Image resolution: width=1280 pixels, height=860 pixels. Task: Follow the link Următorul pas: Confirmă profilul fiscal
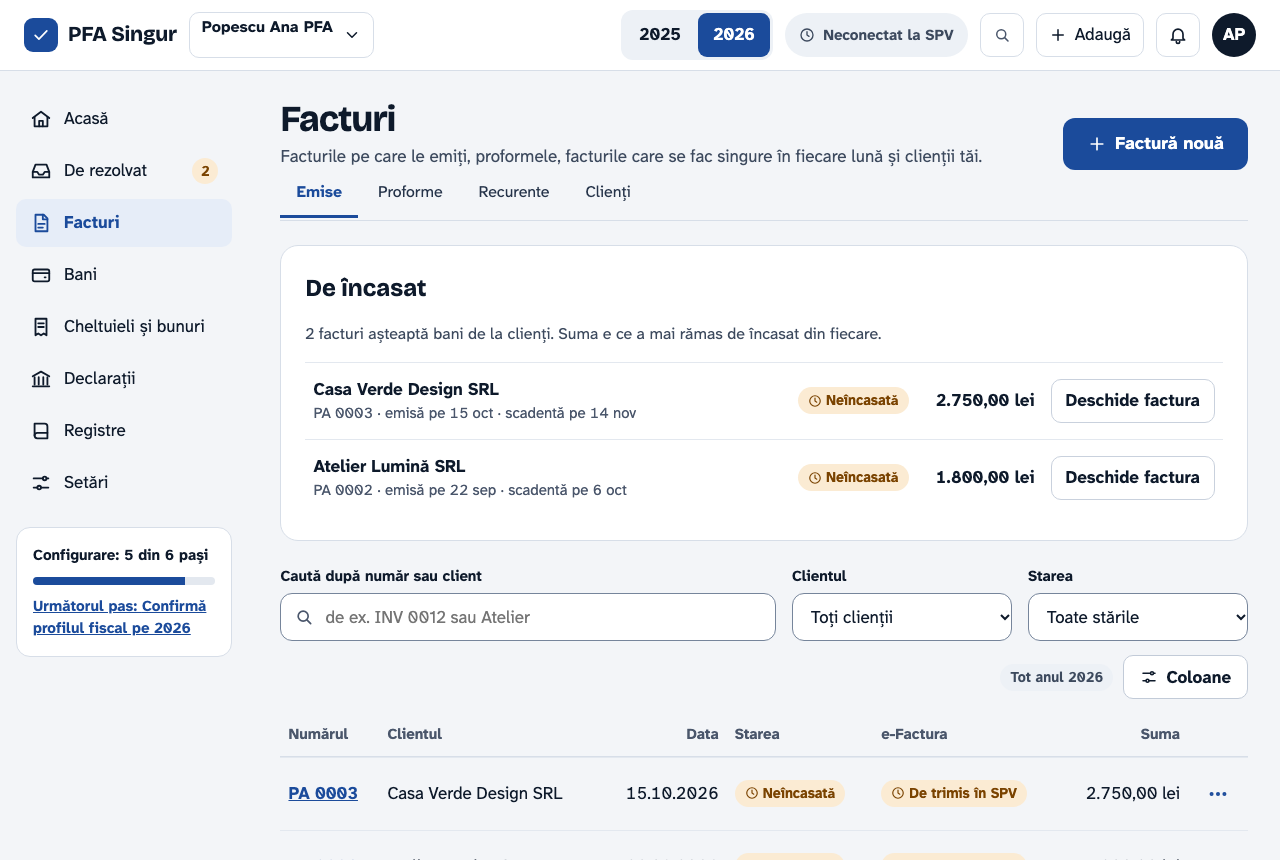[119, 617]
